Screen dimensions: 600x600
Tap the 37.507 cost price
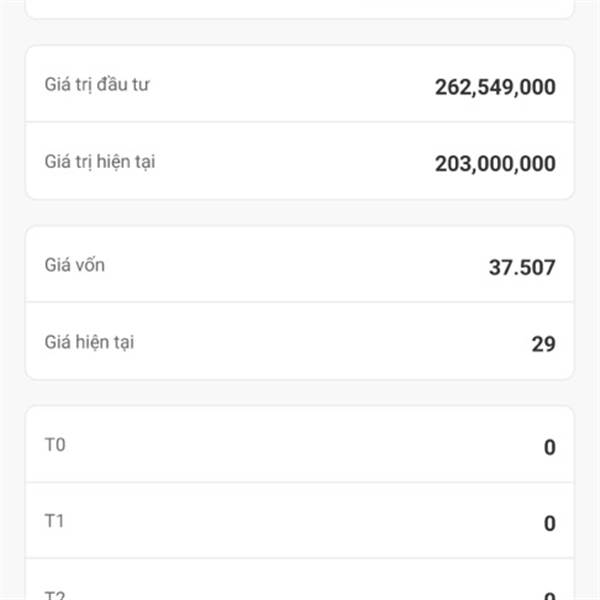coord(522,267)
